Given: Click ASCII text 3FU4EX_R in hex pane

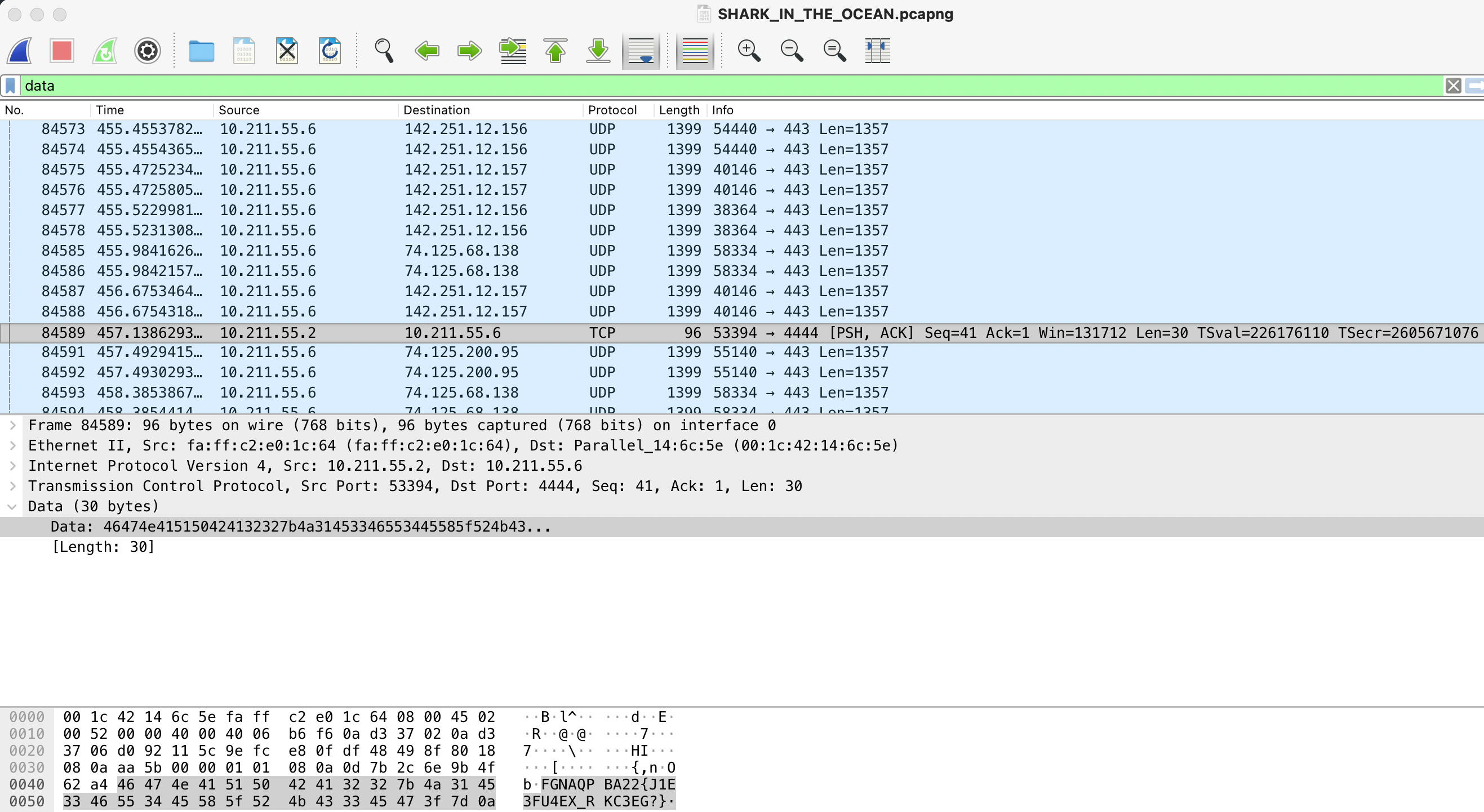Looking at the screenshot, I should click(x=558, y=802).
